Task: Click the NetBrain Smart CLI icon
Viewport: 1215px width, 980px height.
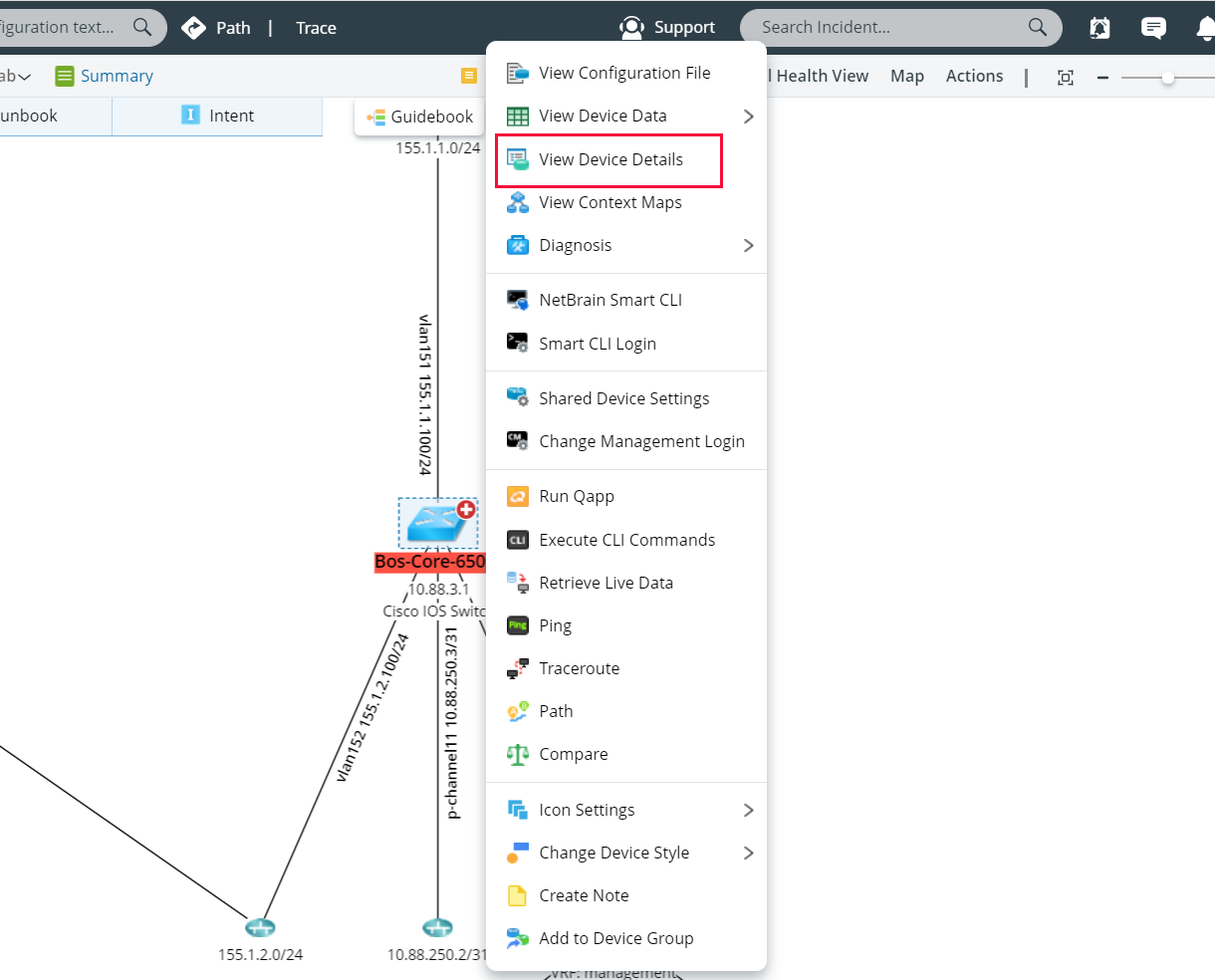Action: click(519, 300)
